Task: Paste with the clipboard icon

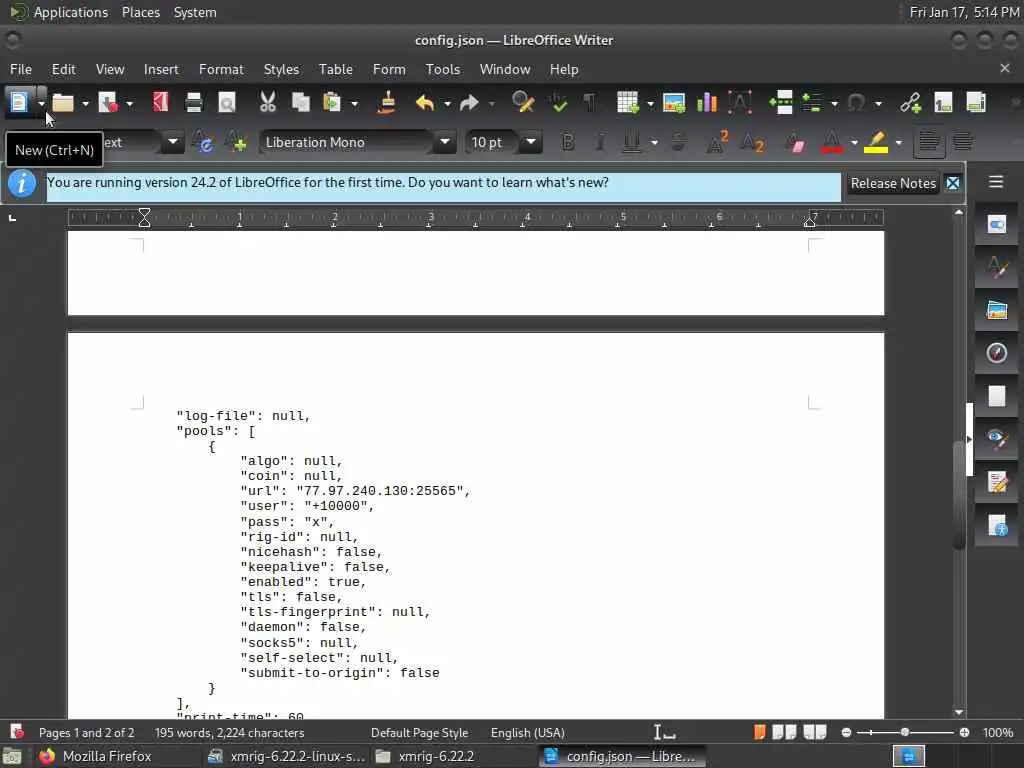Action: tap(332, 103)
